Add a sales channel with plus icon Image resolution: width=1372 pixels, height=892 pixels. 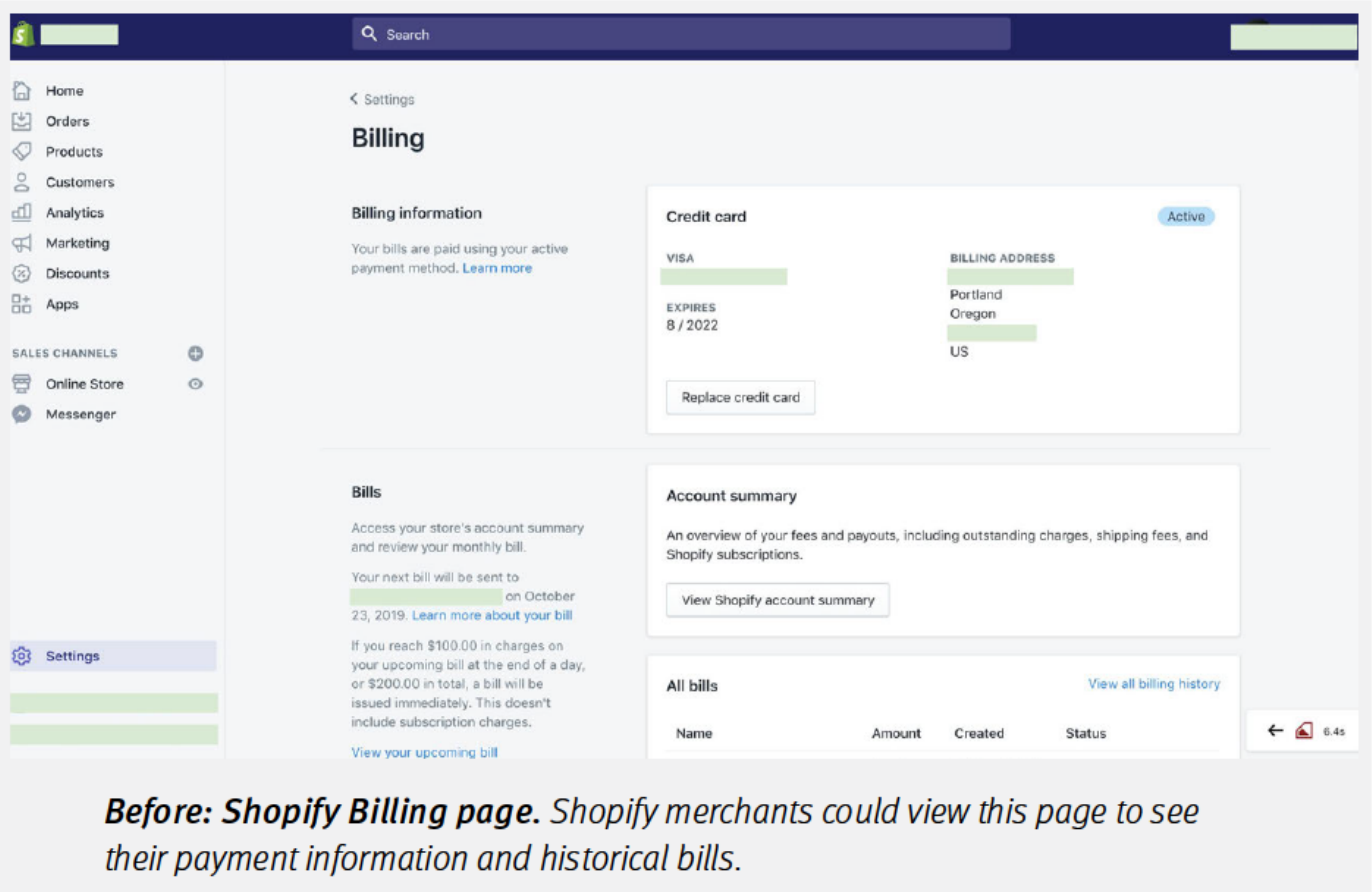[x=196, y=353]
